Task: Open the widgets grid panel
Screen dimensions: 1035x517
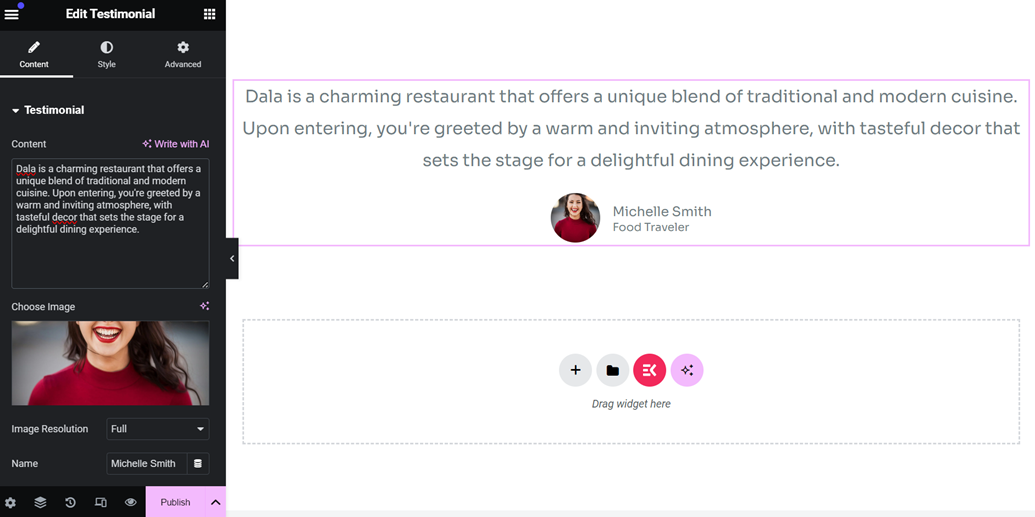Action: click(x=209, y=14)
